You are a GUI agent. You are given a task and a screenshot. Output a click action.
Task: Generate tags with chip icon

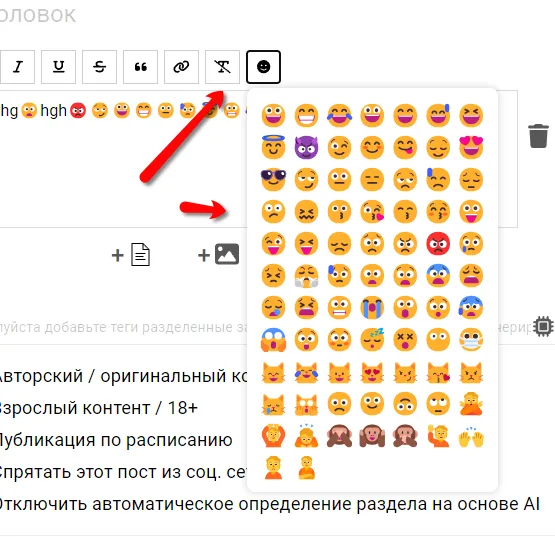tap(543, 326)
